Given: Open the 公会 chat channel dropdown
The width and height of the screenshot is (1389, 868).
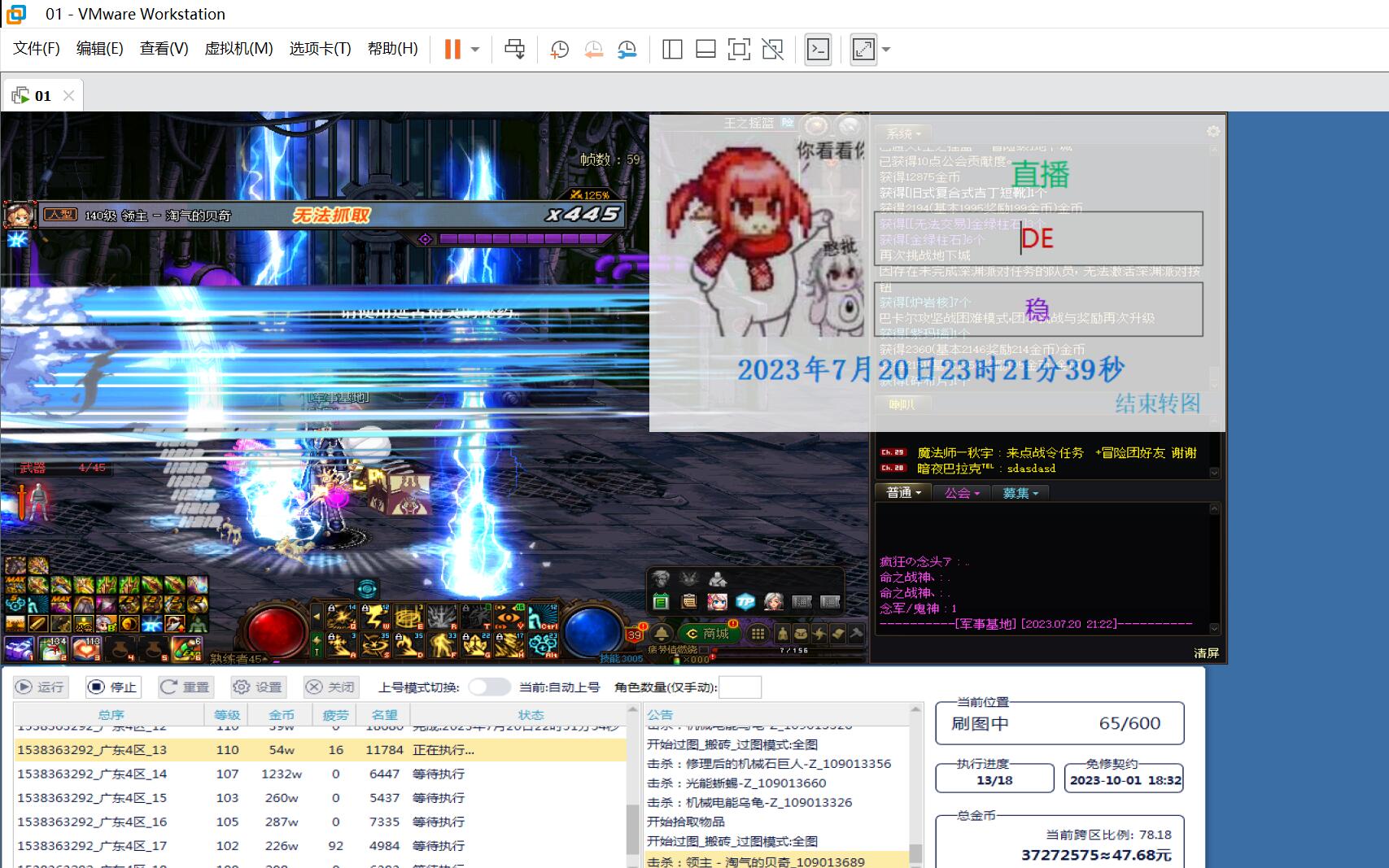Looking at the screenshot, I should coord(962,493).
